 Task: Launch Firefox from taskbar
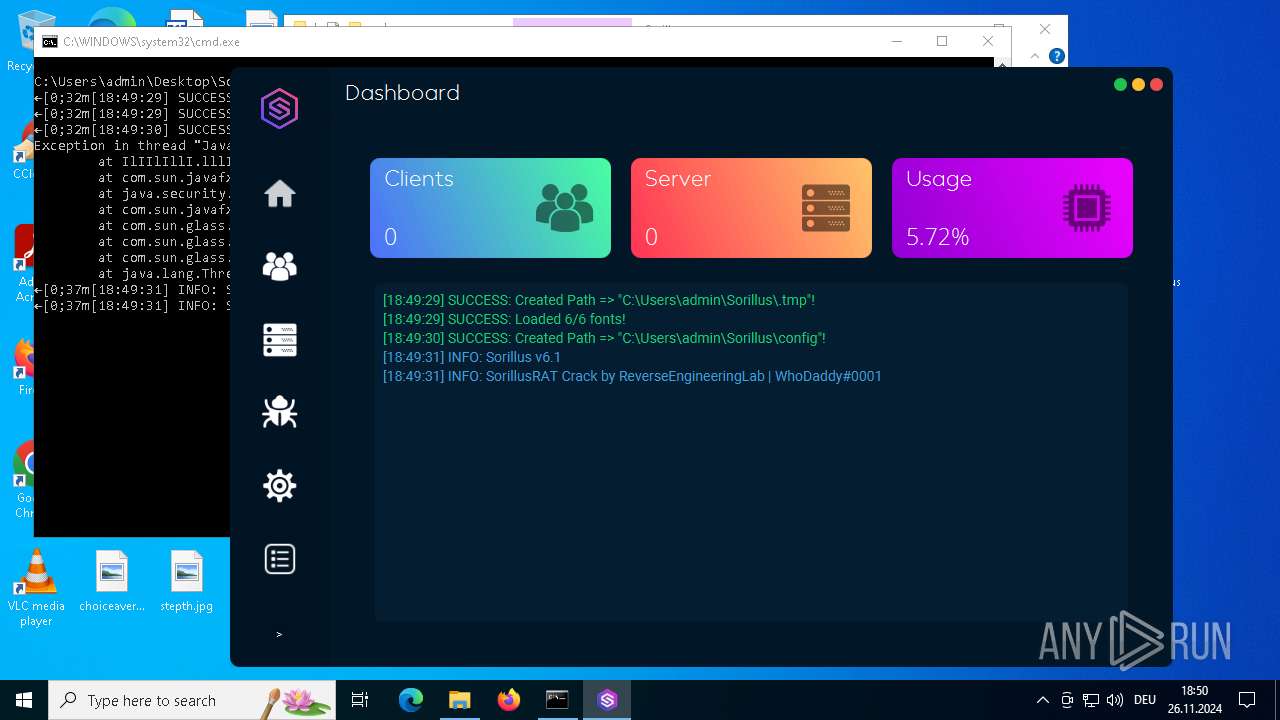pyautogui.click(x=508, y=700)
